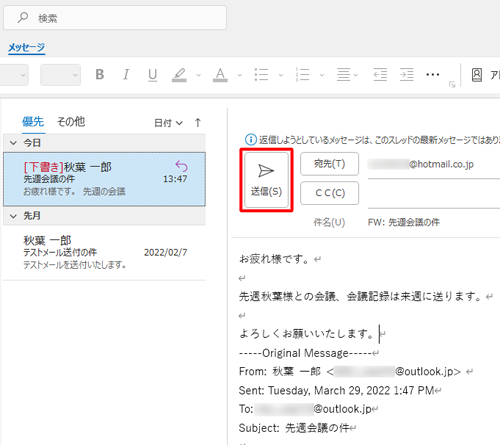Click the Subject: 先週会議の件 line

point(294,428)
